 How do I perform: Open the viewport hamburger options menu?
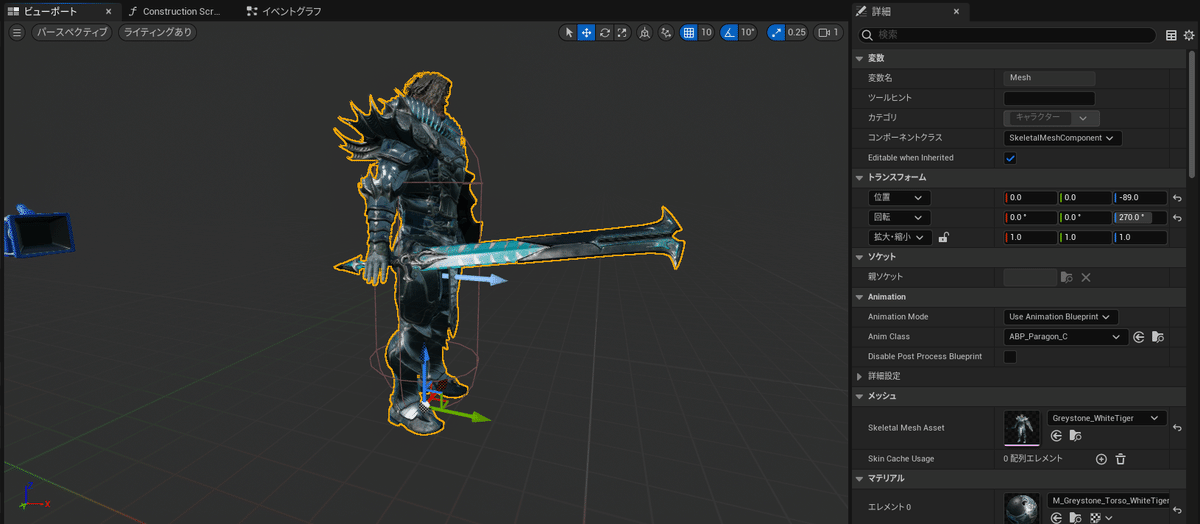16,32
